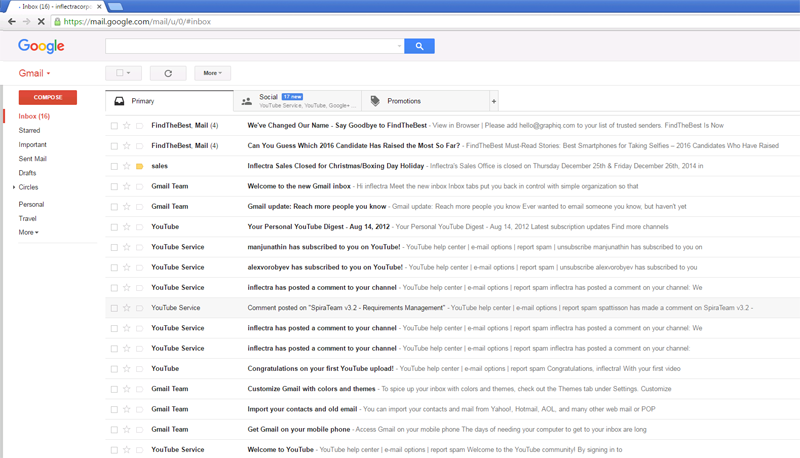
Task: Star the sales email
Action: [x=127, y=166]
